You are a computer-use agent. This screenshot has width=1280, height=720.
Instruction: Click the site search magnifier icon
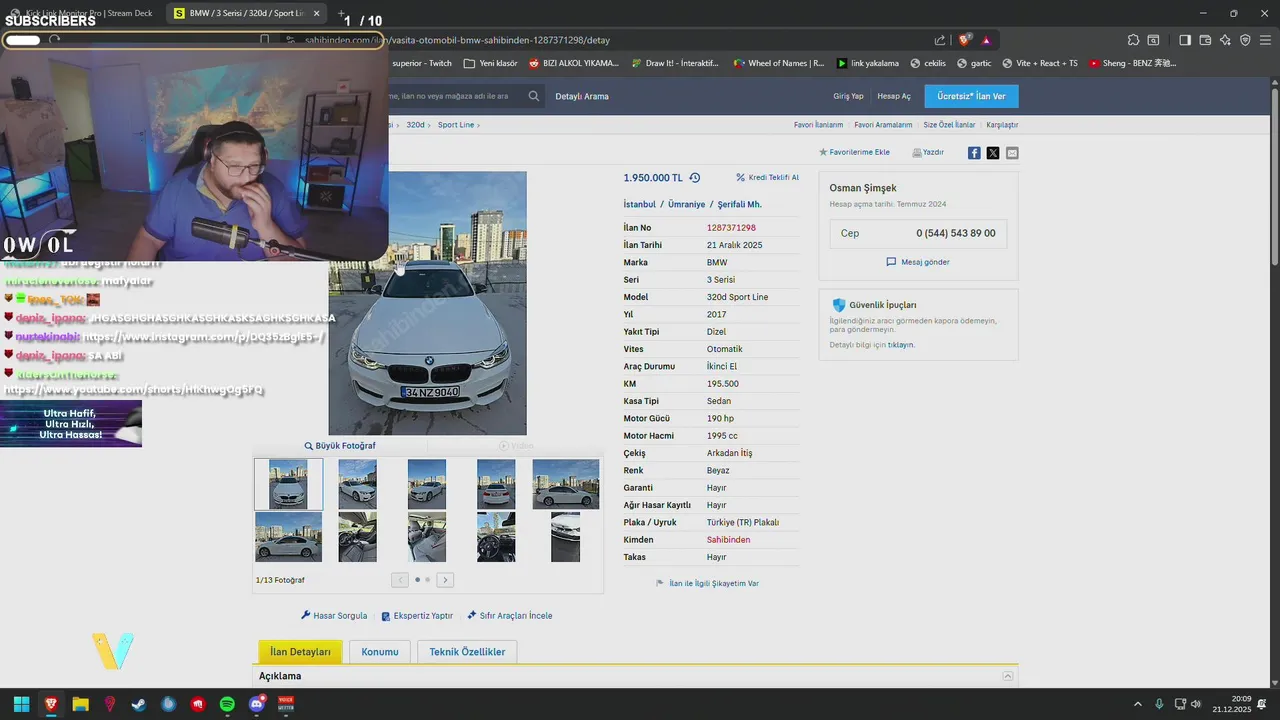click(534, 96)
